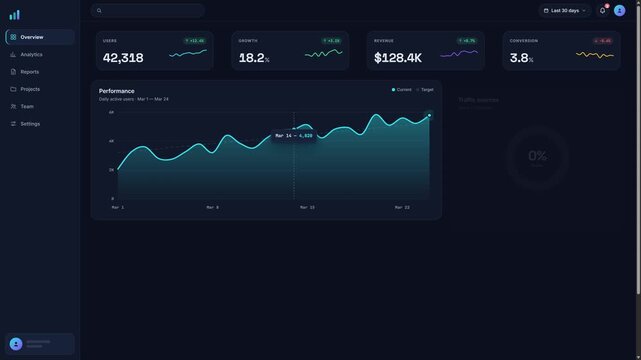The width and height of the screenshot is (641, 360).
Task: Click calendar icon in date range picker
Action: pos(546,11)
